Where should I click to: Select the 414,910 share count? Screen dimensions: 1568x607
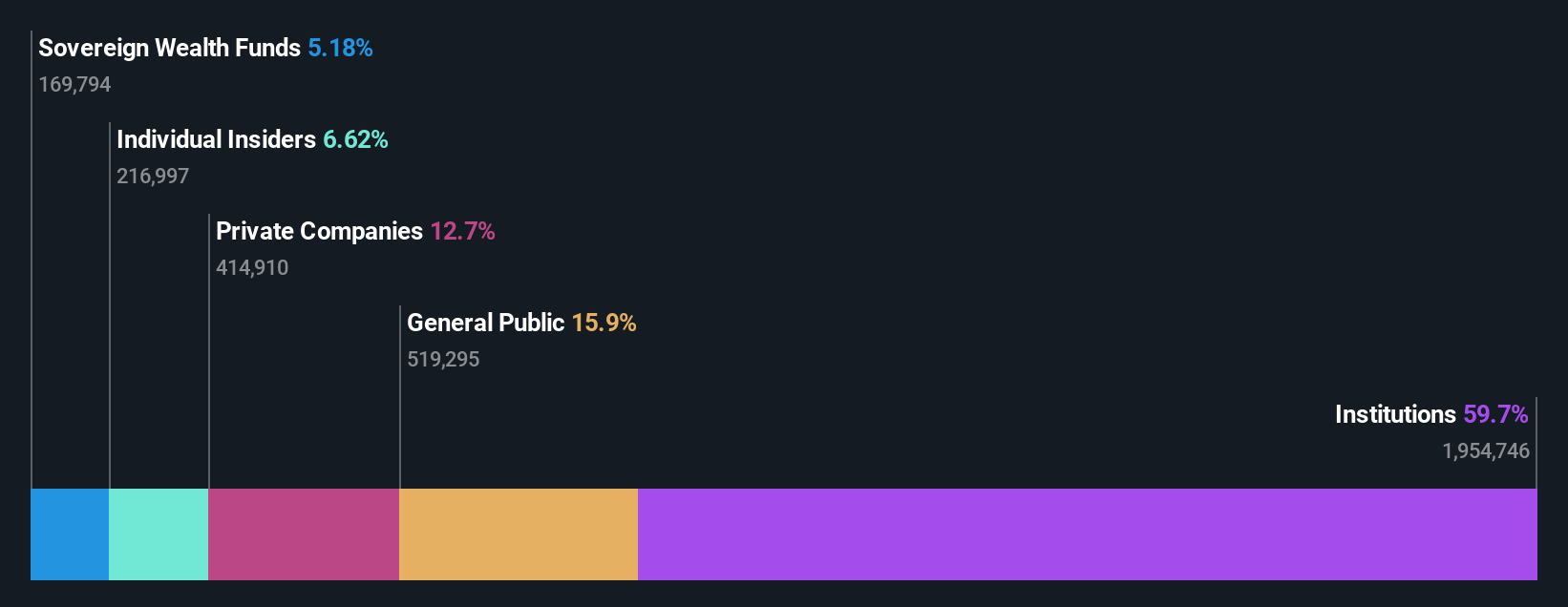pos(252,267)
